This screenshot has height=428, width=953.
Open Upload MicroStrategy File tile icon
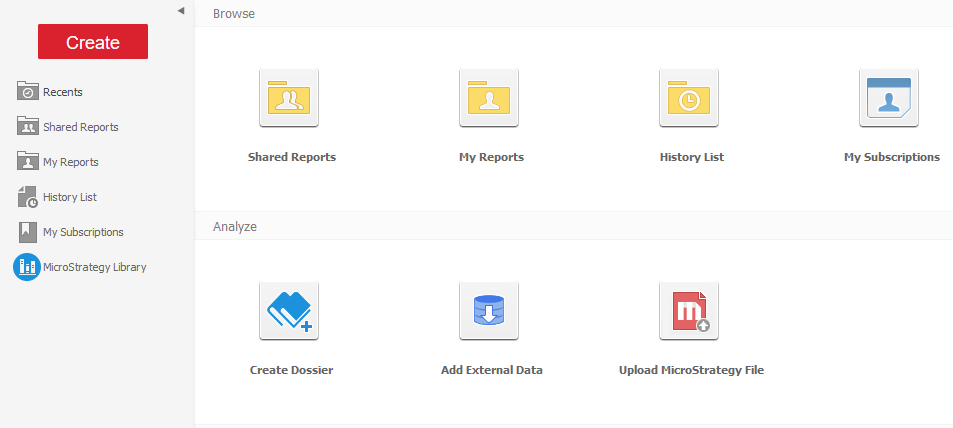pos(689,310)
